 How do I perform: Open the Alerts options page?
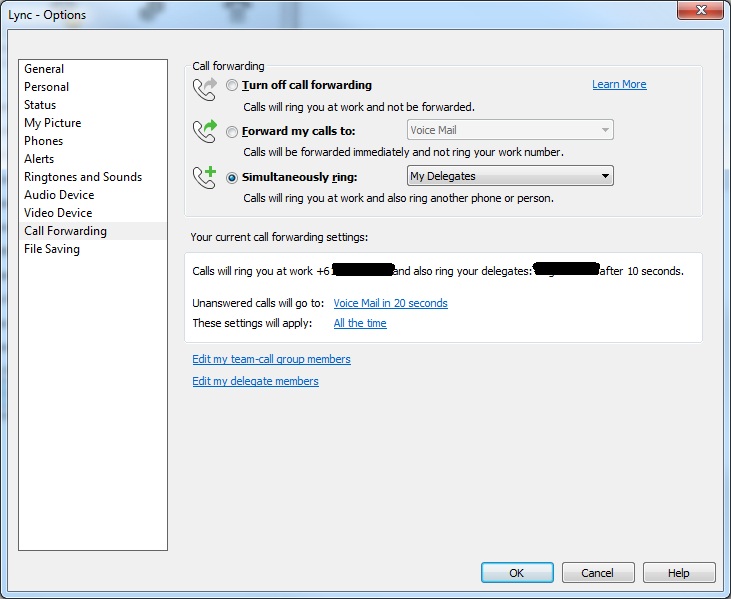[93, 158]
